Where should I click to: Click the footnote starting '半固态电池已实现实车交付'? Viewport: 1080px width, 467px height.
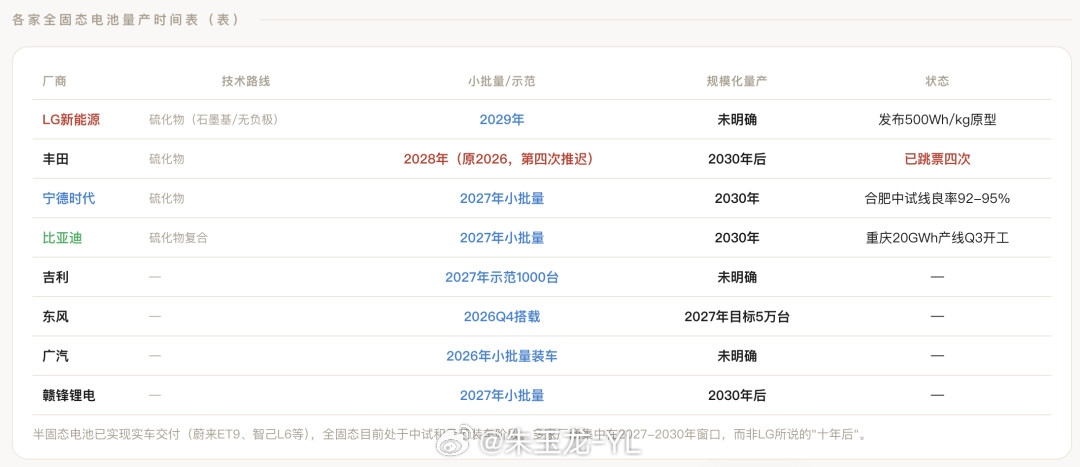click(x=450, y=434)
